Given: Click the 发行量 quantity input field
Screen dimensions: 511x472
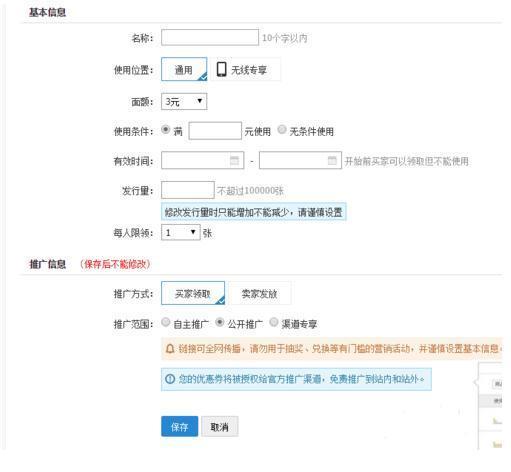Looking at the screenshot, I should pos(188,190).
